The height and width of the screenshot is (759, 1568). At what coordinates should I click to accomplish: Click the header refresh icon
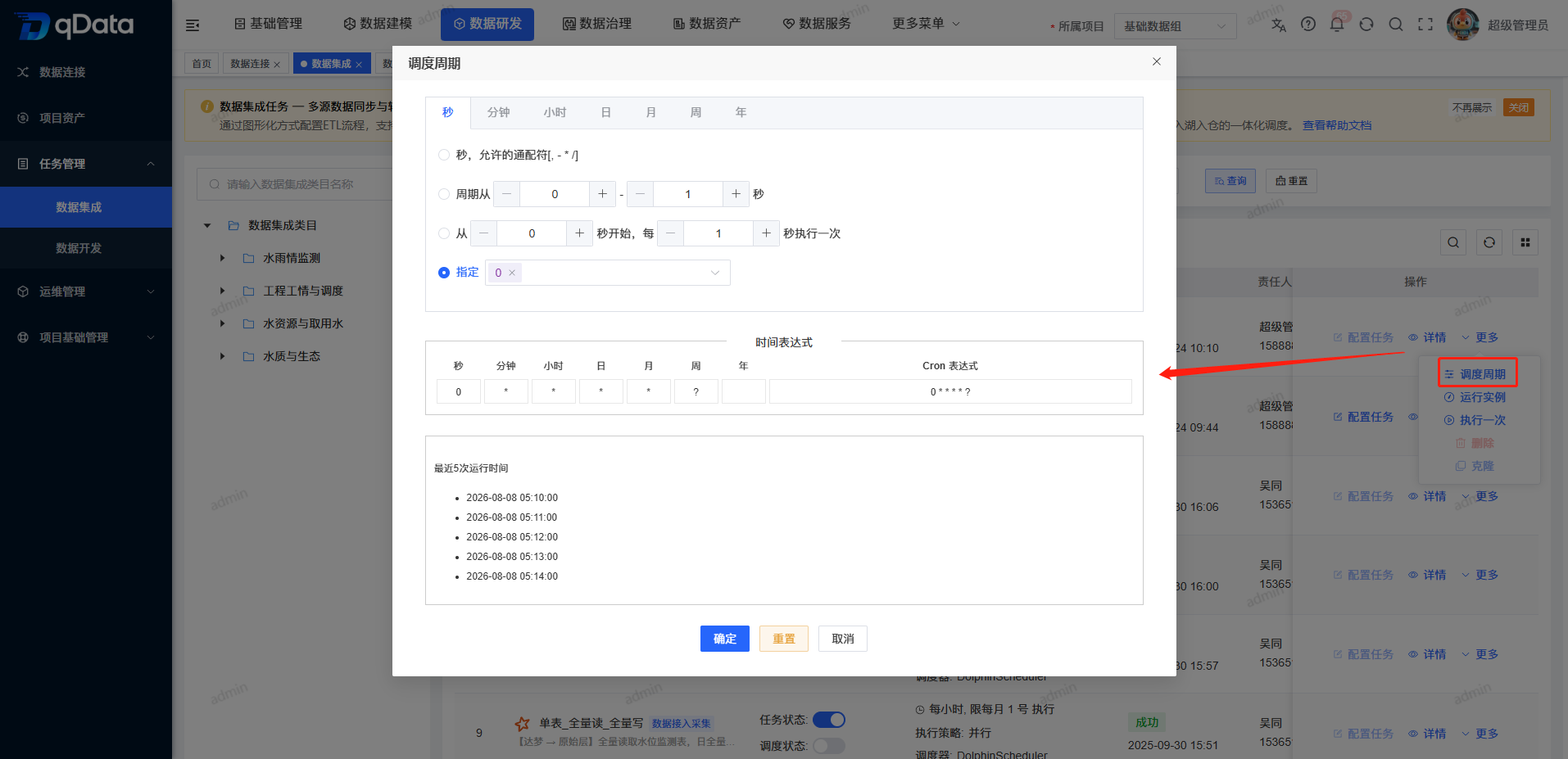coord(1366,25)
